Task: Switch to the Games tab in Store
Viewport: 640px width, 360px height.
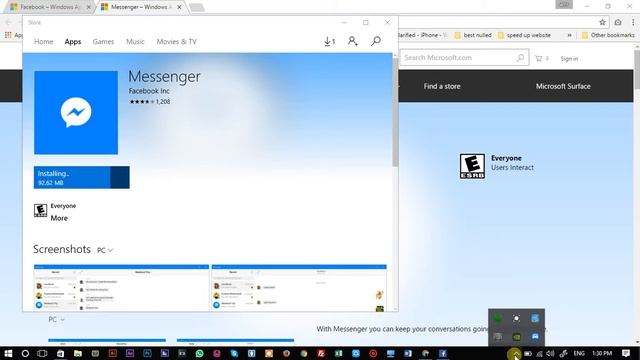Action: click(x=103, y=42)
